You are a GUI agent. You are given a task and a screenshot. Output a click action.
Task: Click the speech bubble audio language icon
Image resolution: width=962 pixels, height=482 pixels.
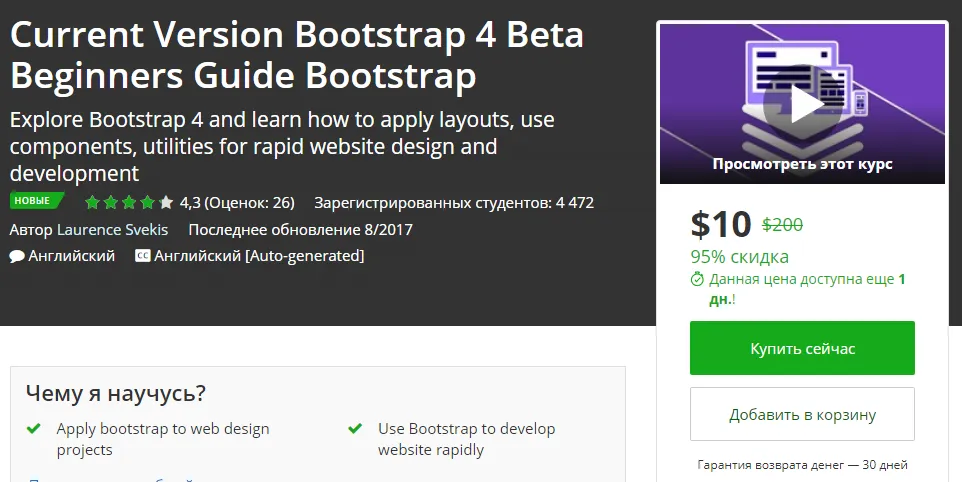click(17, 256)
